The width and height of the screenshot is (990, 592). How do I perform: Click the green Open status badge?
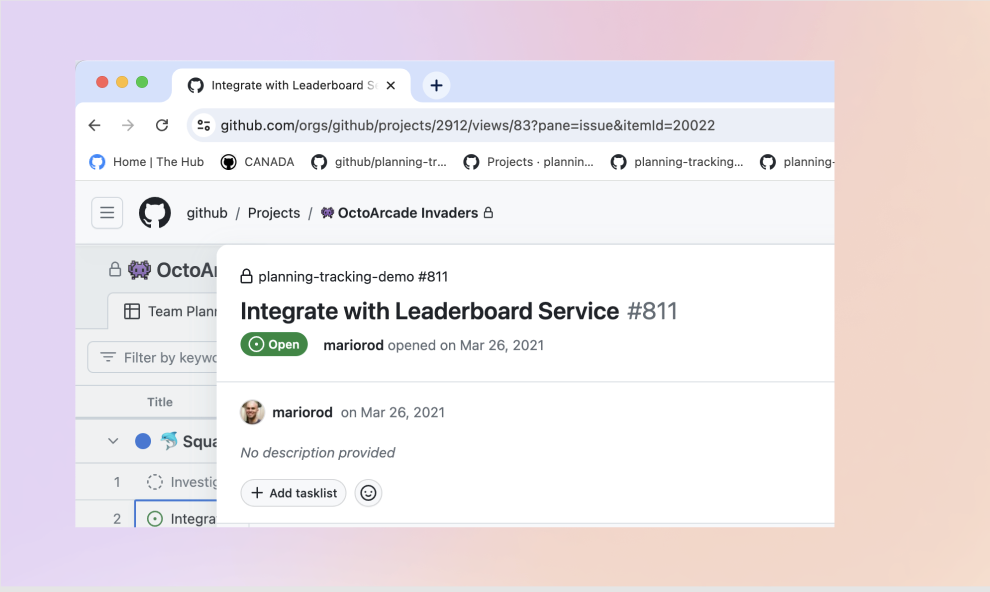tap(274, 344)
